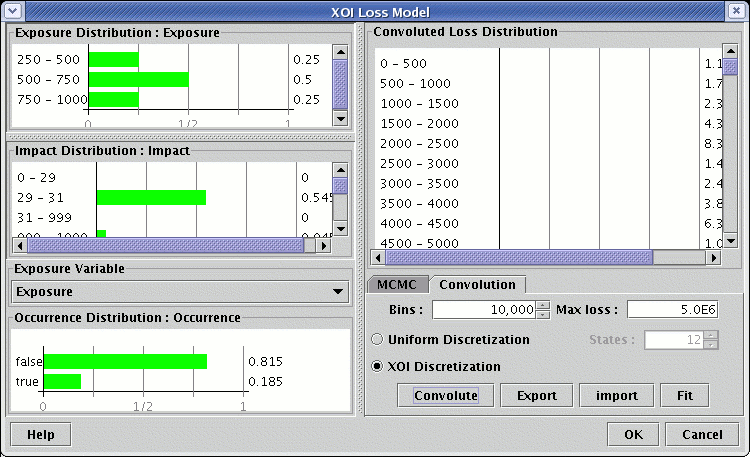The height and width of the screenshot is (457, 750).
Task: Select XOI Discretization radio button
Action: (377, 367)
